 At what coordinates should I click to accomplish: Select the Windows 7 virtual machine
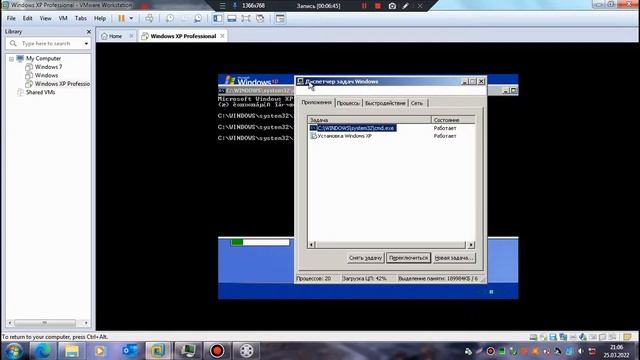click(48, 67)
